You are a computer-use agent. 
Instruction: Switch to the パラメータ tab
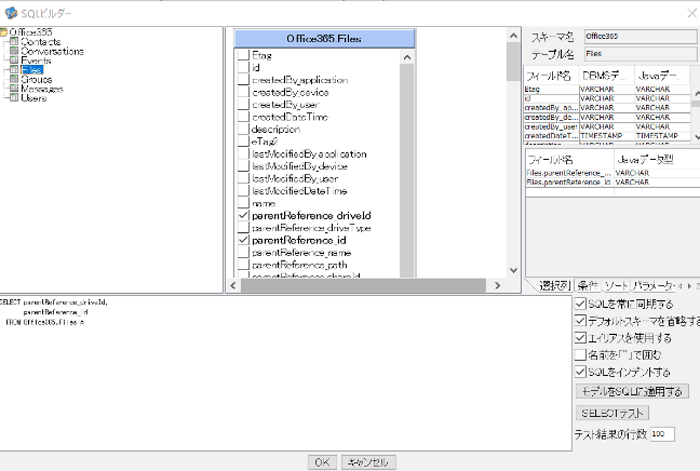pos(653,286)
